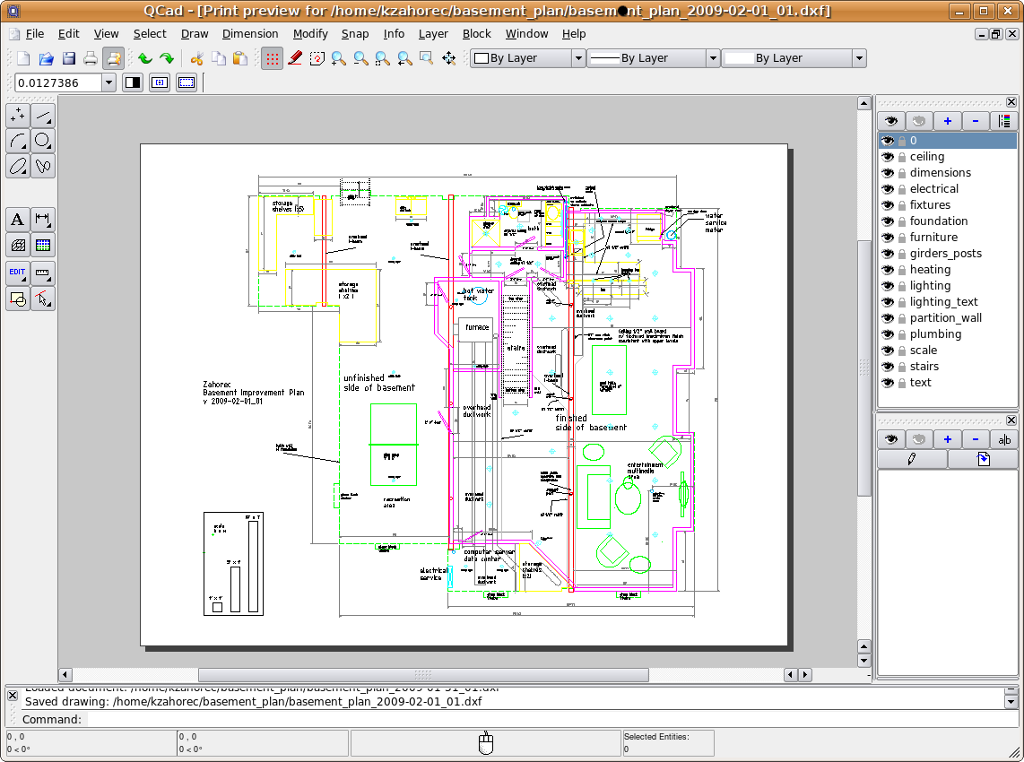
Task: Add a new layer with the plus button
Action: click(x=947, y=120)
